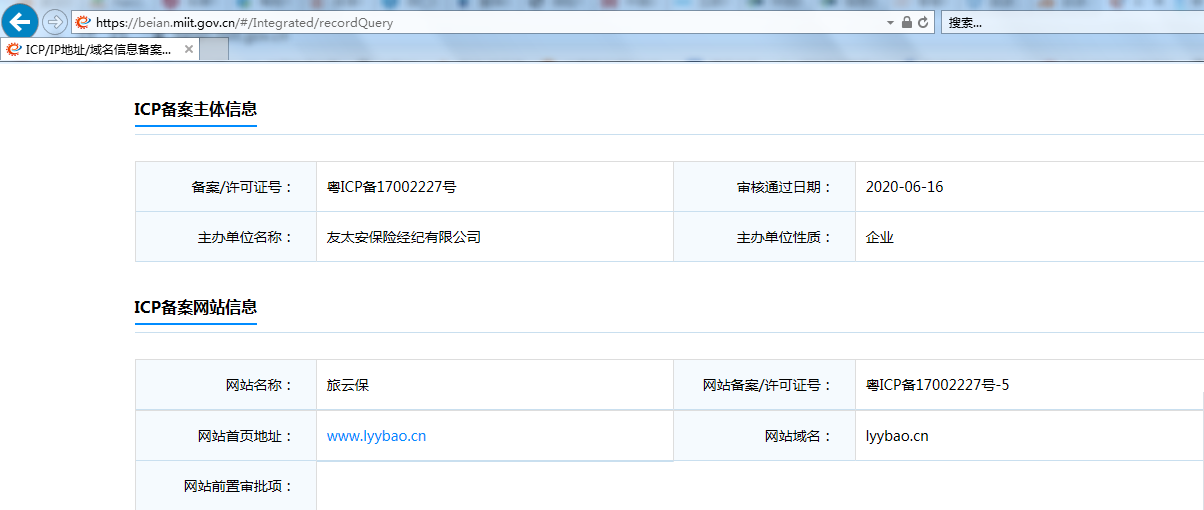The image size is (1204, 510).
Task: Select the date 2020-06-16
Action: click(904, 187)
